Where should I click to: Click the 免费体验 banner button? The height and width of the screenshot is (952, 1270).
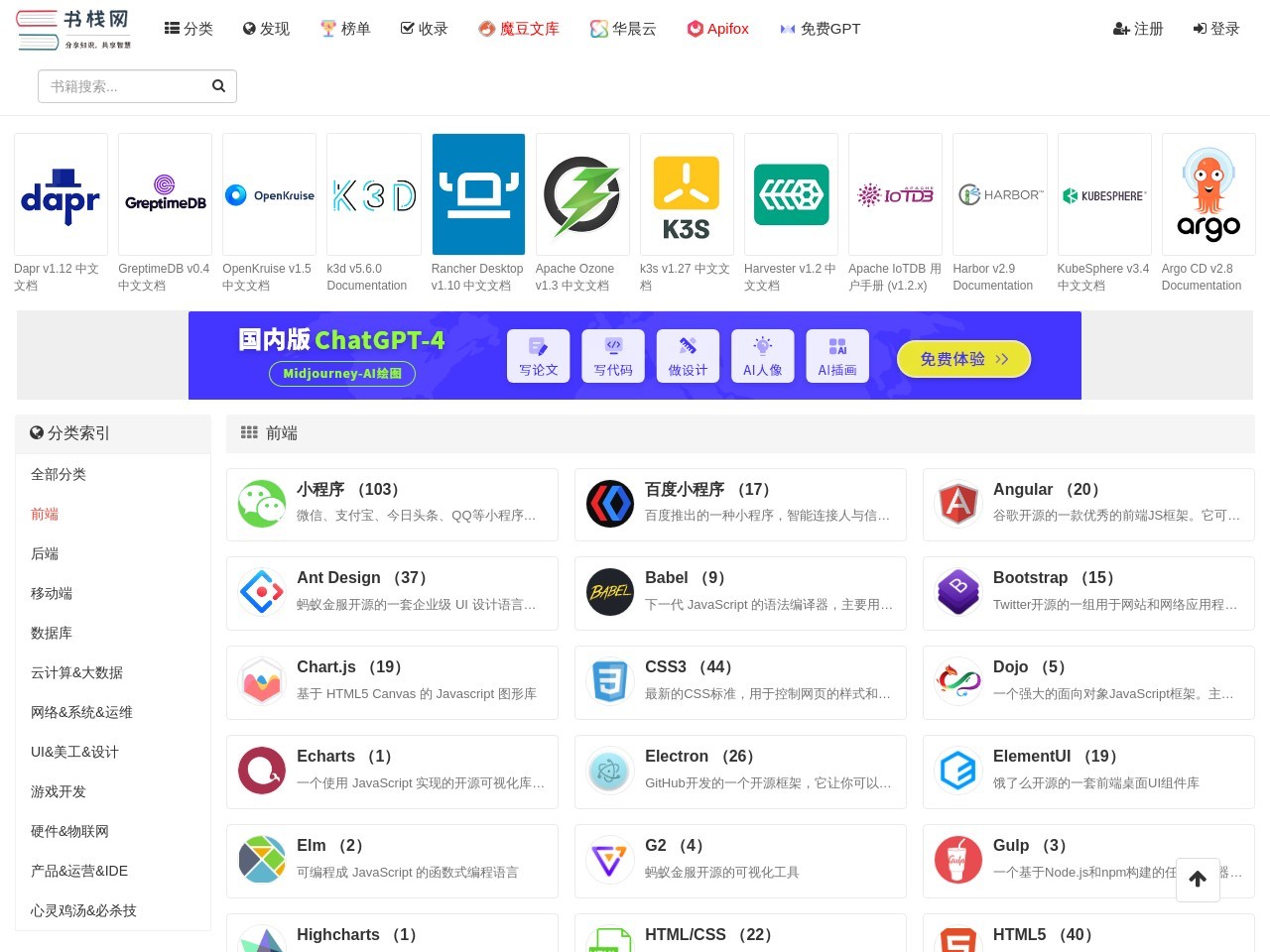(x=963, y=359)
